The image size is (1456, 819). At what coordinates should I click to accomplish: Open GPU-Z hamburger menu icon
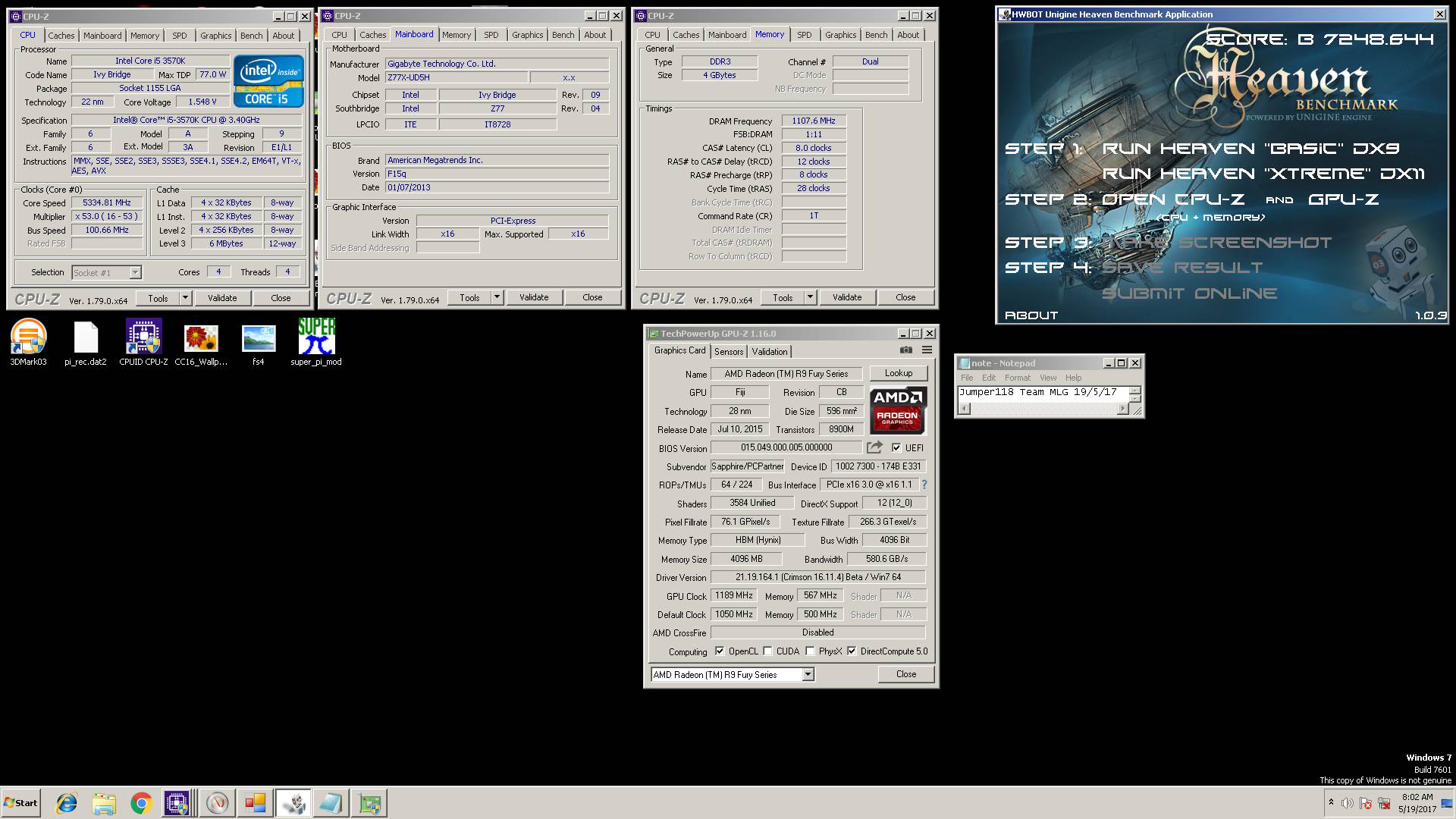(x=927, y=350)
